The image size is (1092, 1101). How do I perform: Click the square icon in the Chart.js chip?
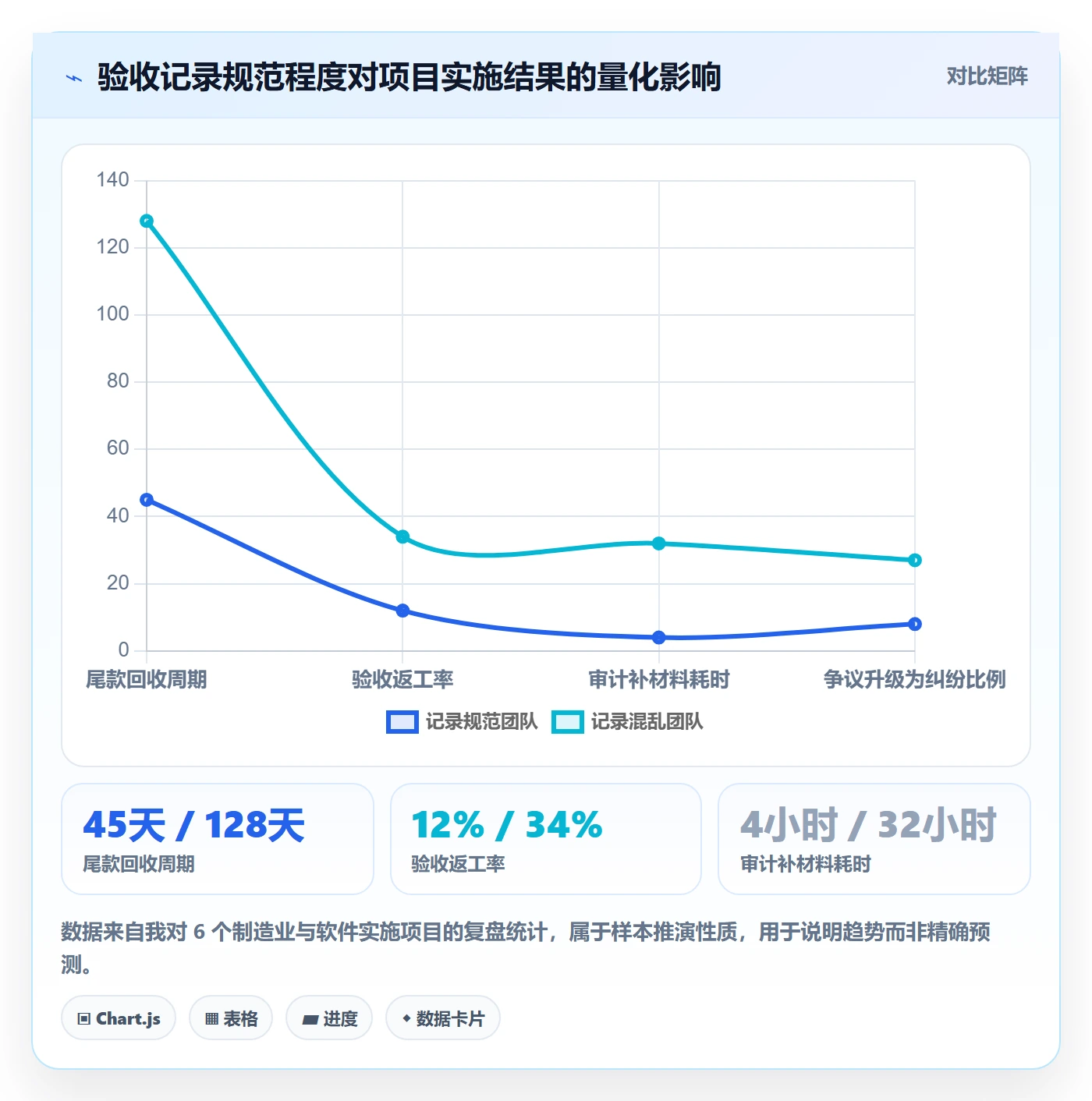tap(84, 1019)
